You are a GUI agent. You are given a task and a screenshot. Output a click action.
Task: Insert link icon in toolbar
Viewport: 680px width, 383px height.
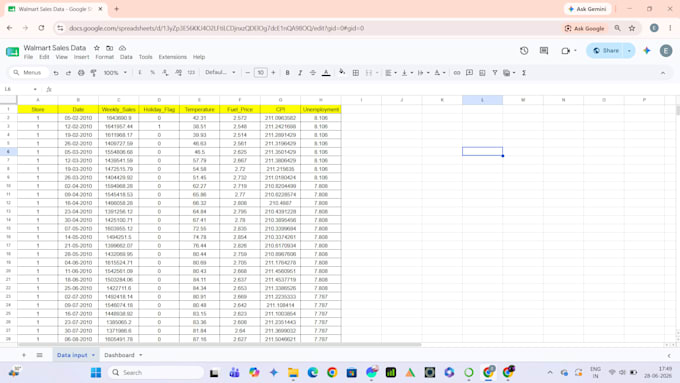[x=457, y=73]
